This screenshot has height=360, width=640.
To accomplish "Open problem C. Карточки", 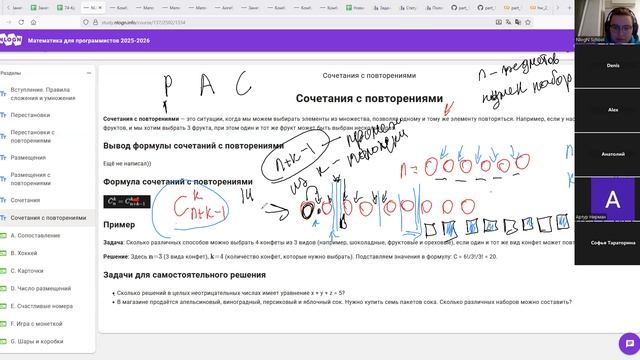I will pos(27,271).
